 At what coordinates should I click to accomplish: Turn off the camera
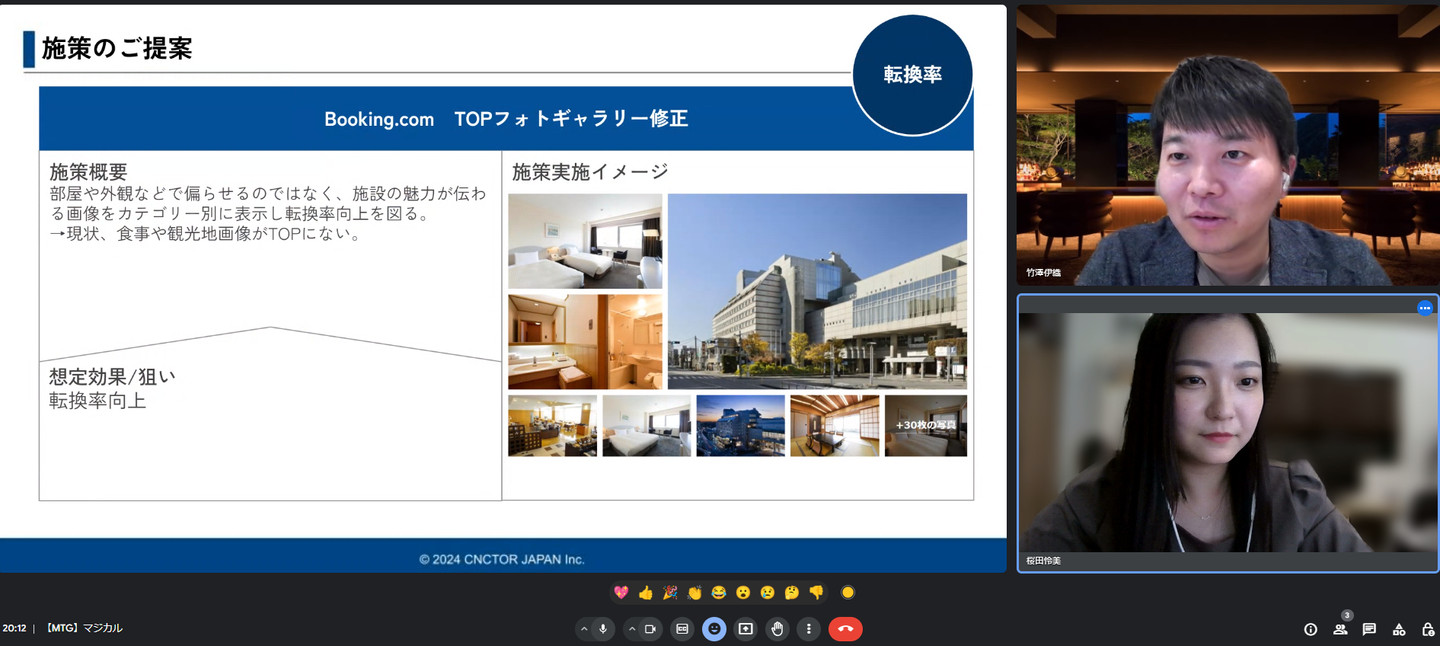point(650,629)
